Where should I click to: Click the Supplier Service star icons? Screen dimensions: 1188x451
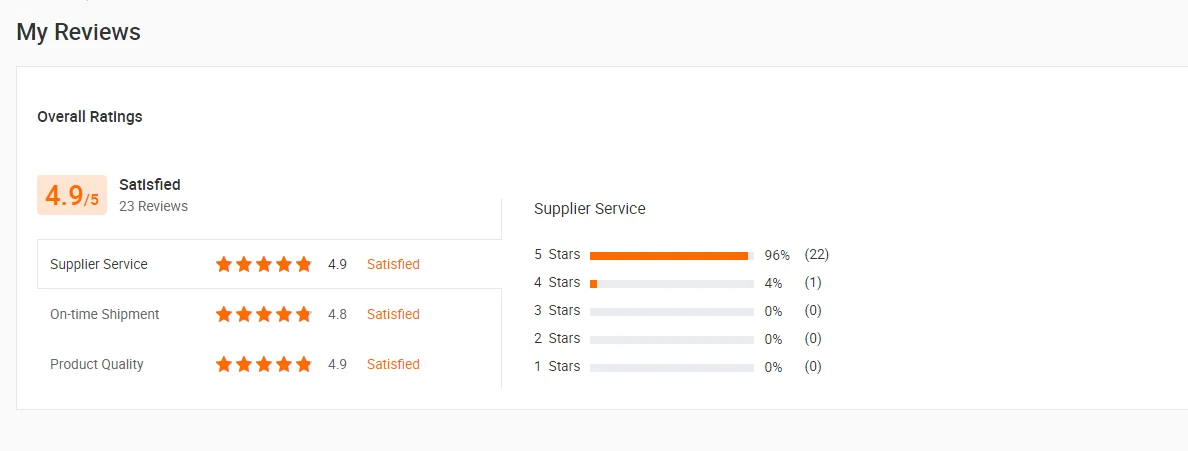[264, 265]
